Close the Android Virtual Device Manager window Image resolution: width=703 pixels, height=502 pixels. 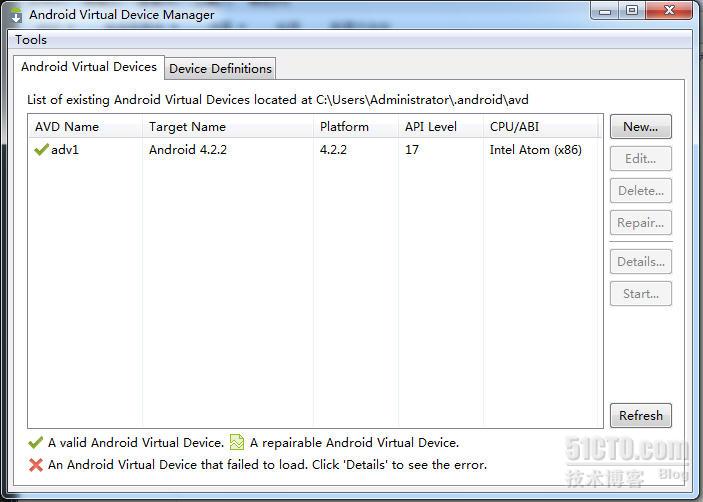[x=669, y=11]
